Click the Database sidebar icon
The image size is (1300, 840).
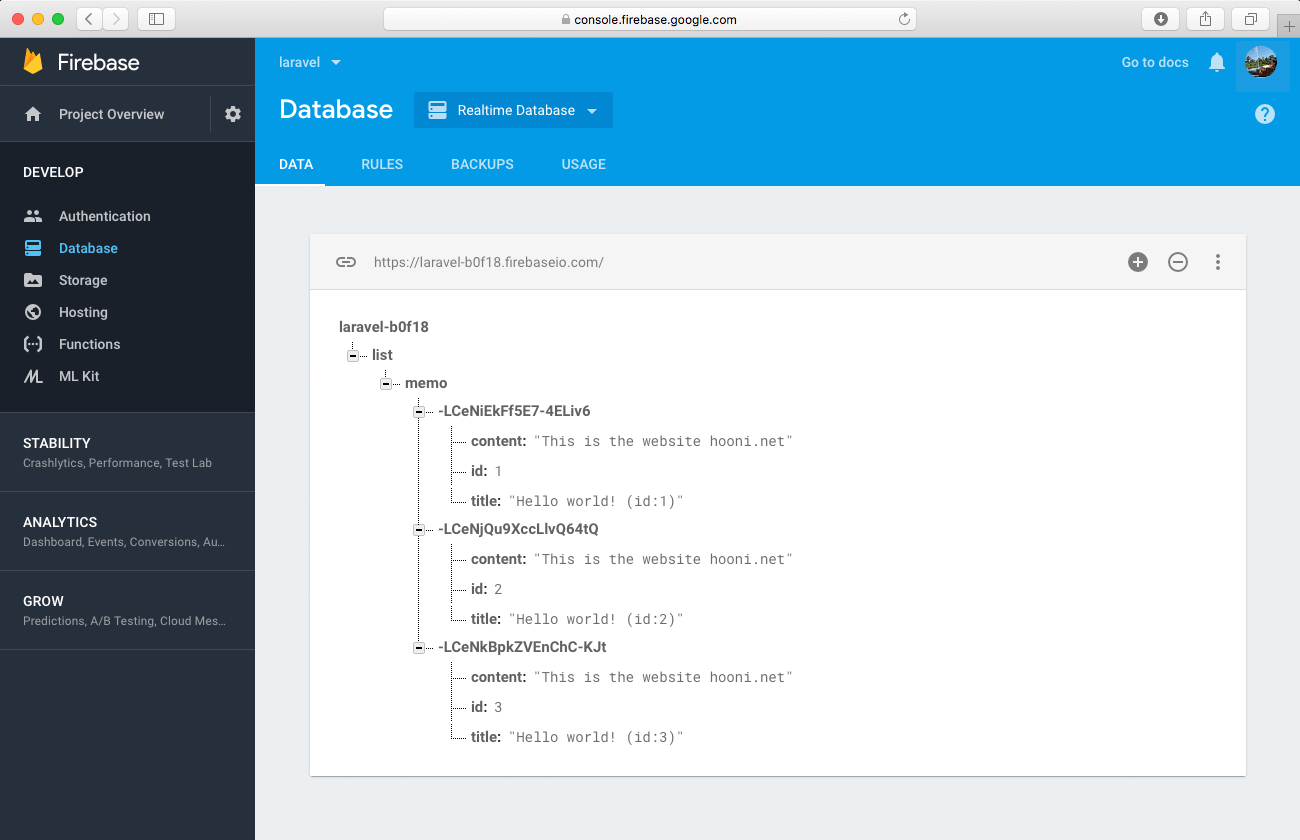(33, 248)
